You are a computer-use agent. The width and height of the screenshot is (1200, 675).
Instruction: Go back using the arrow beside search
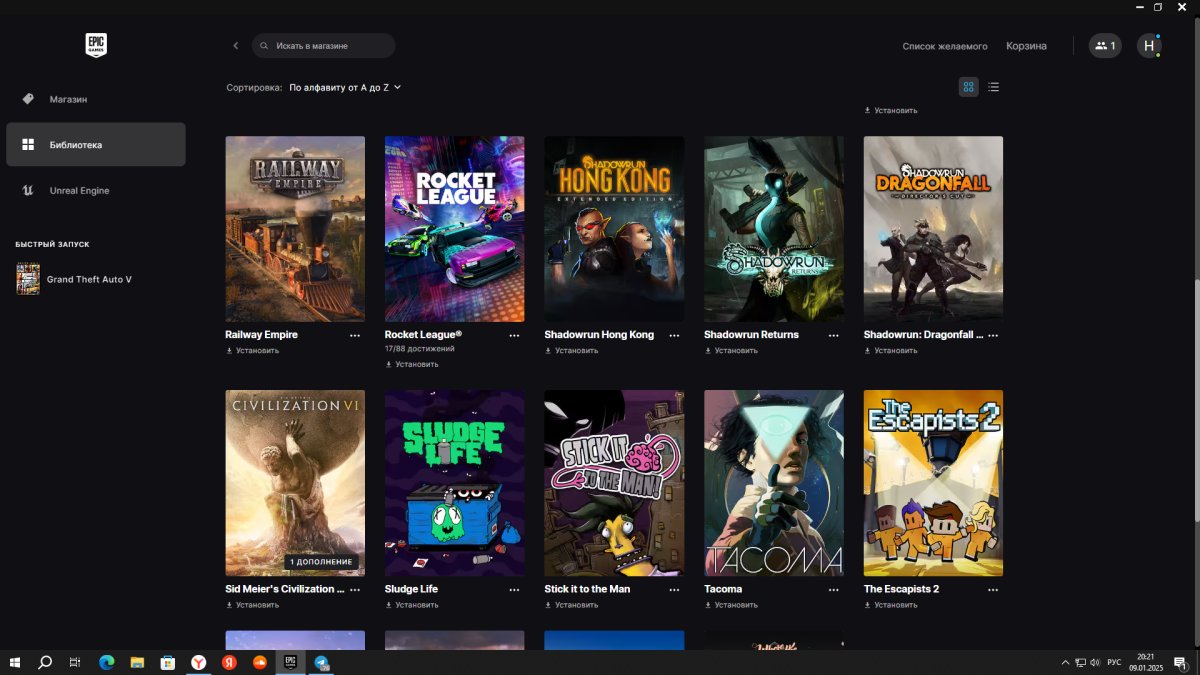(236, 46)
